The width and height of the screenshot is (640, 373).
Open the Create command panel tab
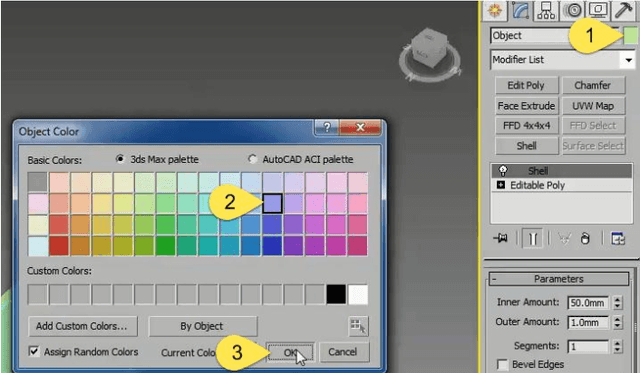pos(494,10)
